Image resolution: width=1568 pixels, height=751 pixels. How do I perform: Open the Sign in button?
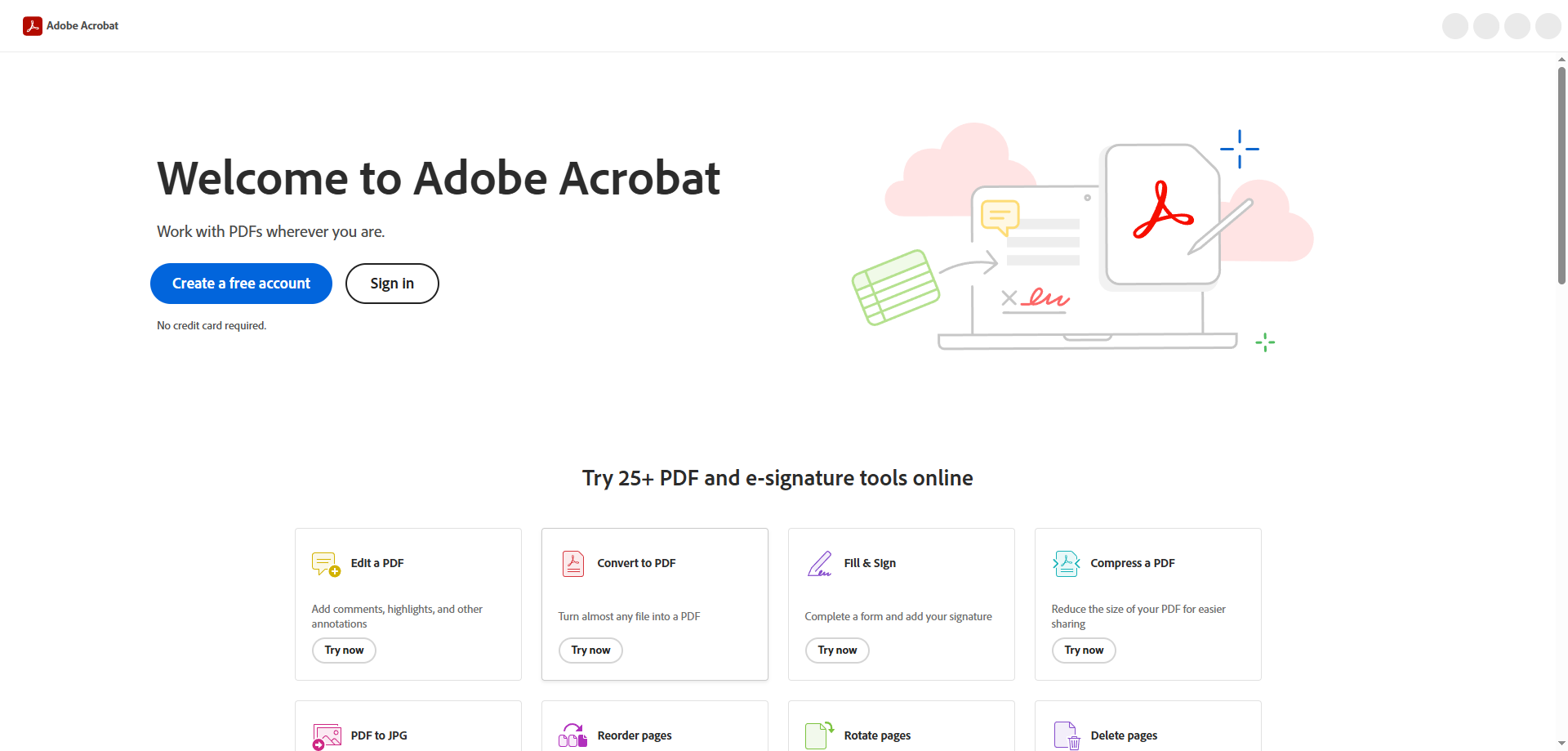(392, 284)
